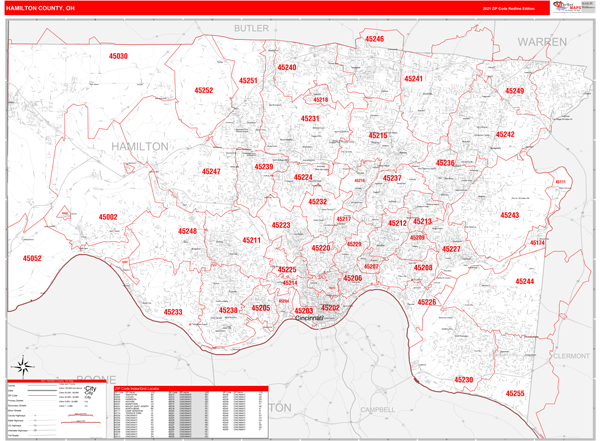Click the CLERMONT county label

(x=572, y=356)
